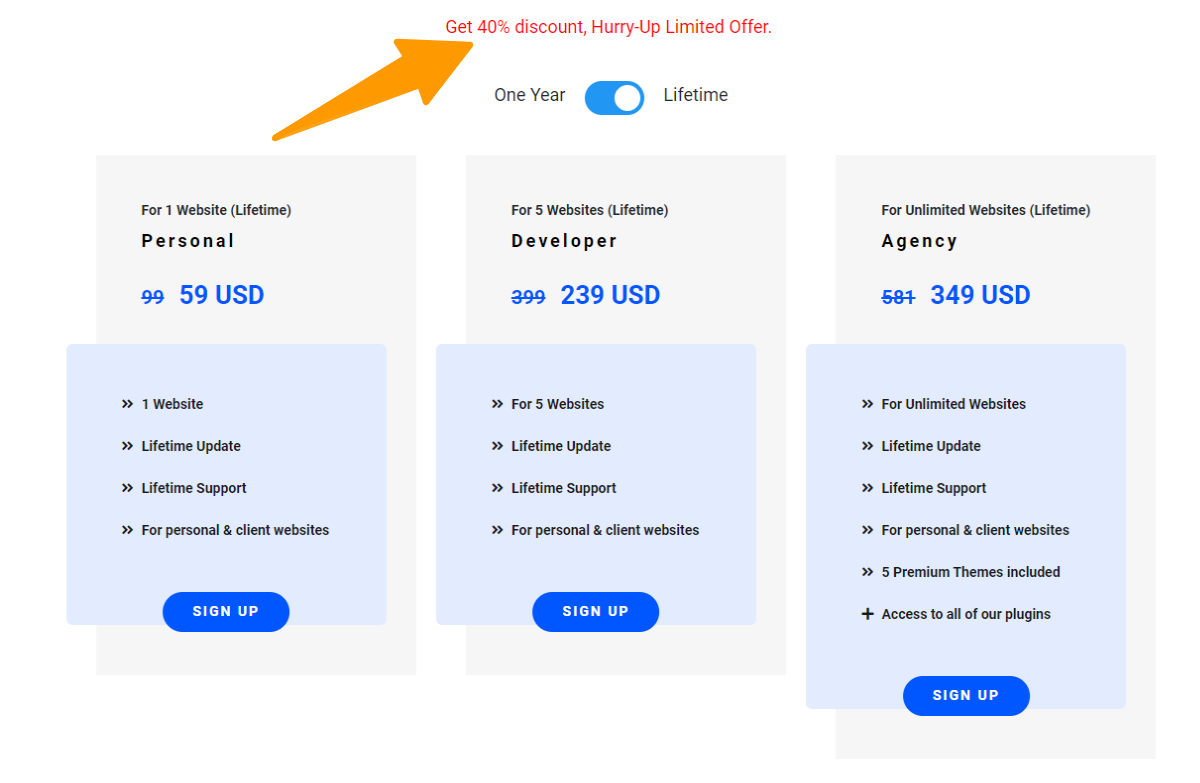Click the "One Year" billing label
This screenshot has width=1200, height=783.
point(529,96)
